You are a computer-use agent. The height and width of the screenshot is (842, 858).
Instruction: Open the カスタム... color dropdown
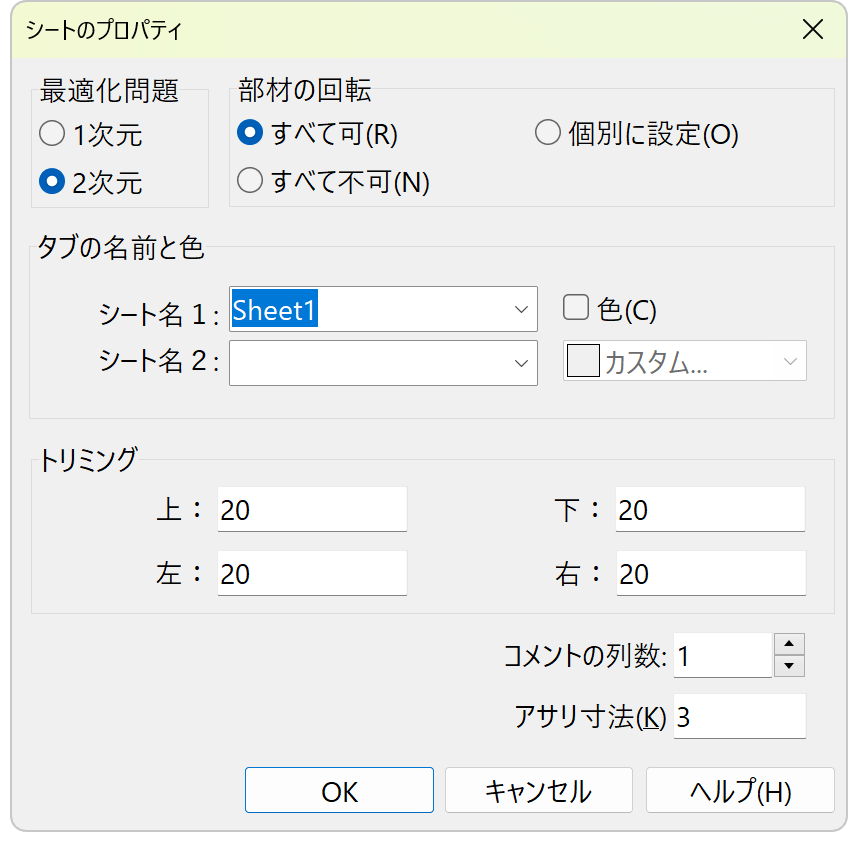[x=791, y=362]
